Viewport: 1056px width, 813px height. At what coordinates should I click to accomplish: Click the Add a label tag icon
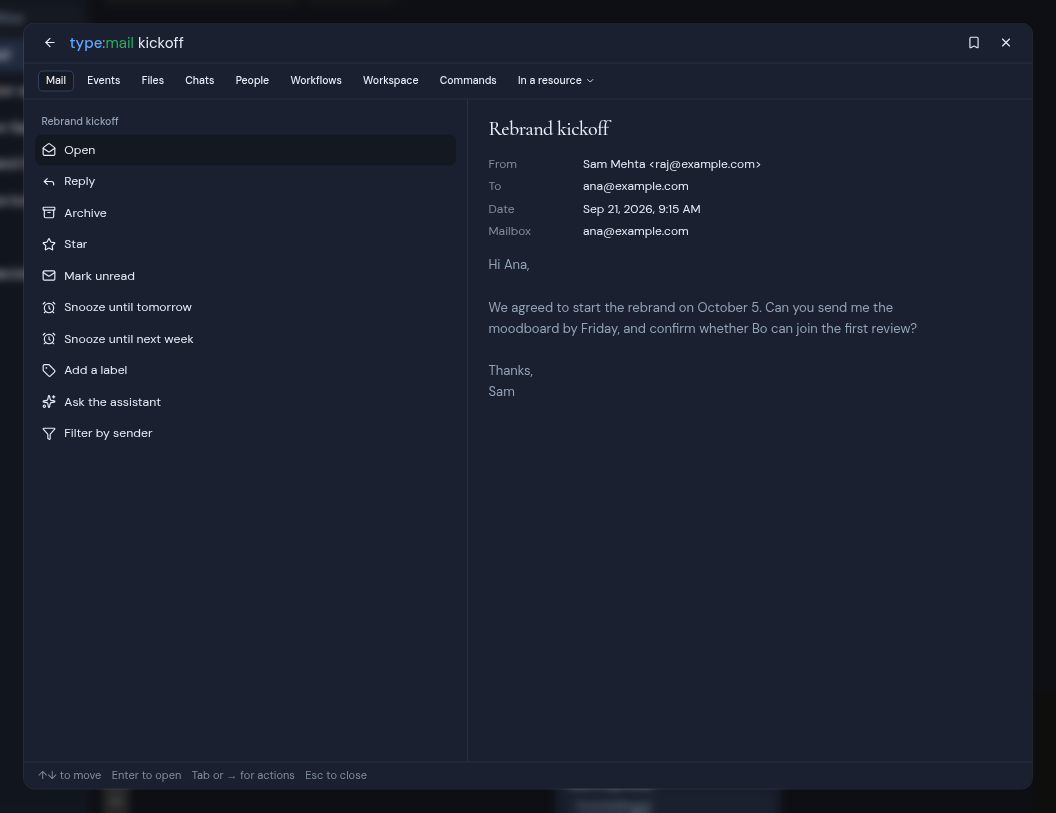click(49, 370)
